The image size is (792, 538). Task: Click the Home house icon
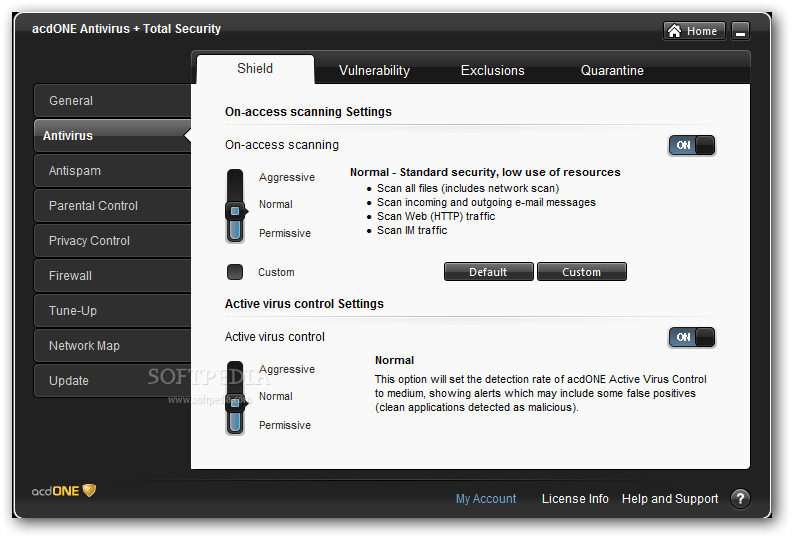point(674,31)
